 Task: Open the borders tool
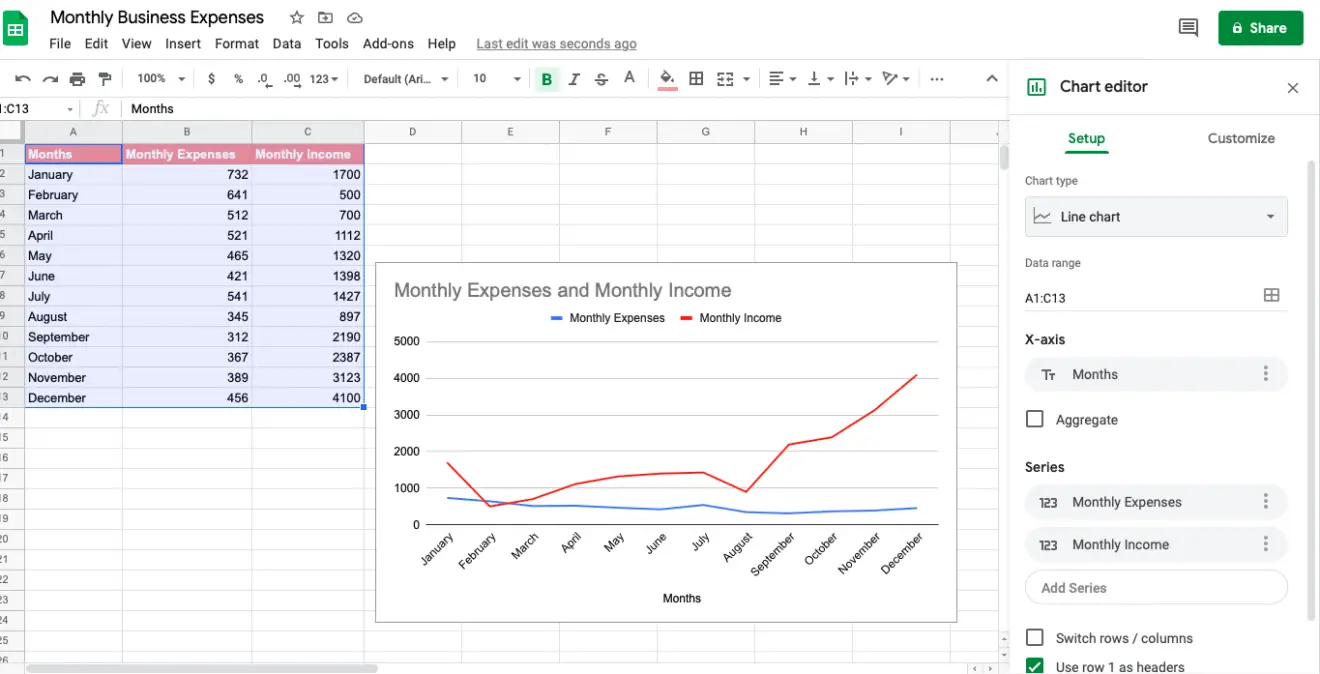pos(696,78)
